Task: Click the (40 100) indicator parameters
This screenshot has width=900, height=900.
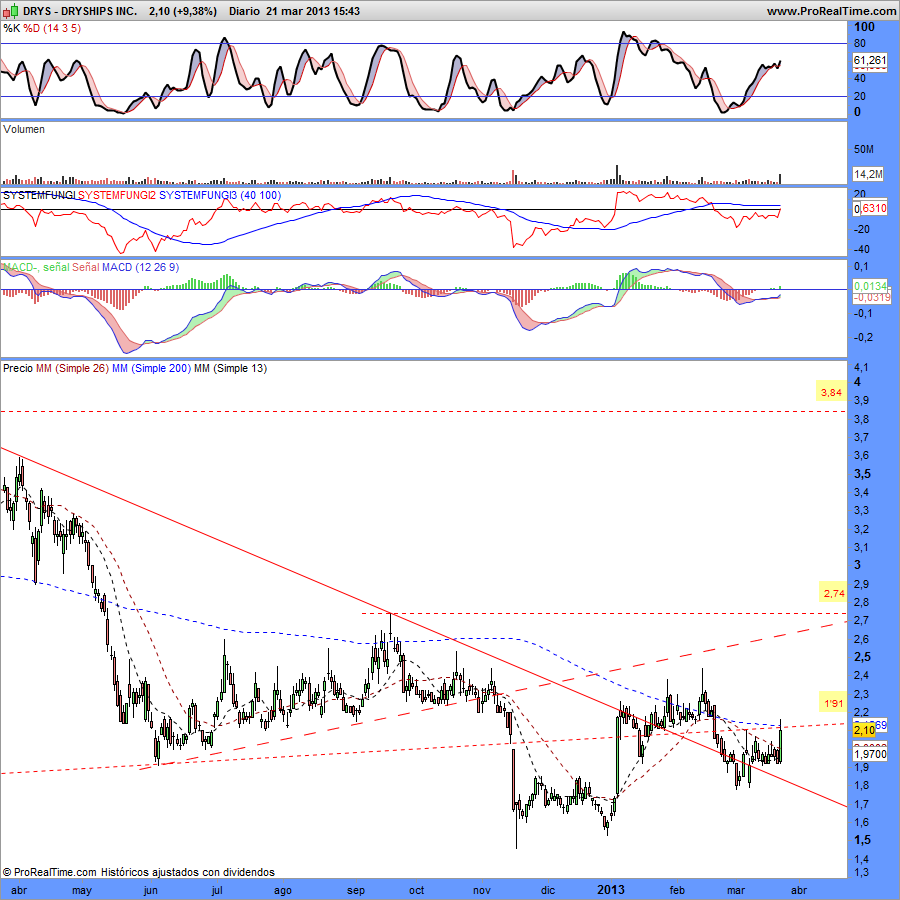Action: point(261,195)
